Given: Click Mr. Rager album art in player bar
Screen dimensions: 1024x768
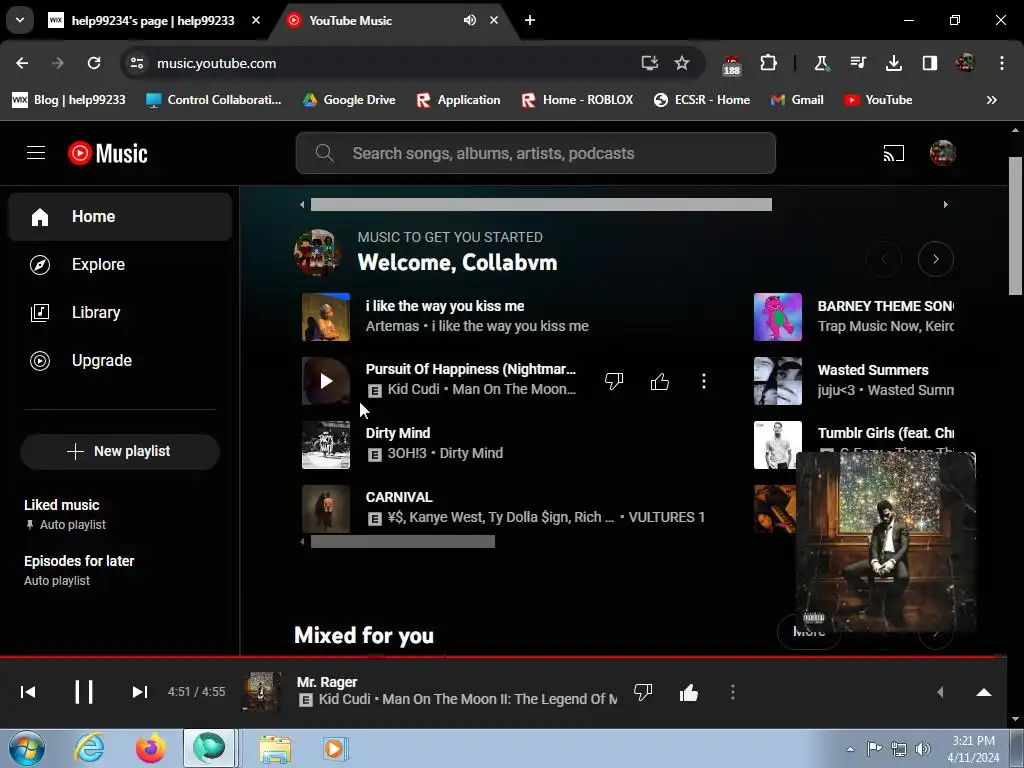Looking at the screenshot, I should point(261,692).
